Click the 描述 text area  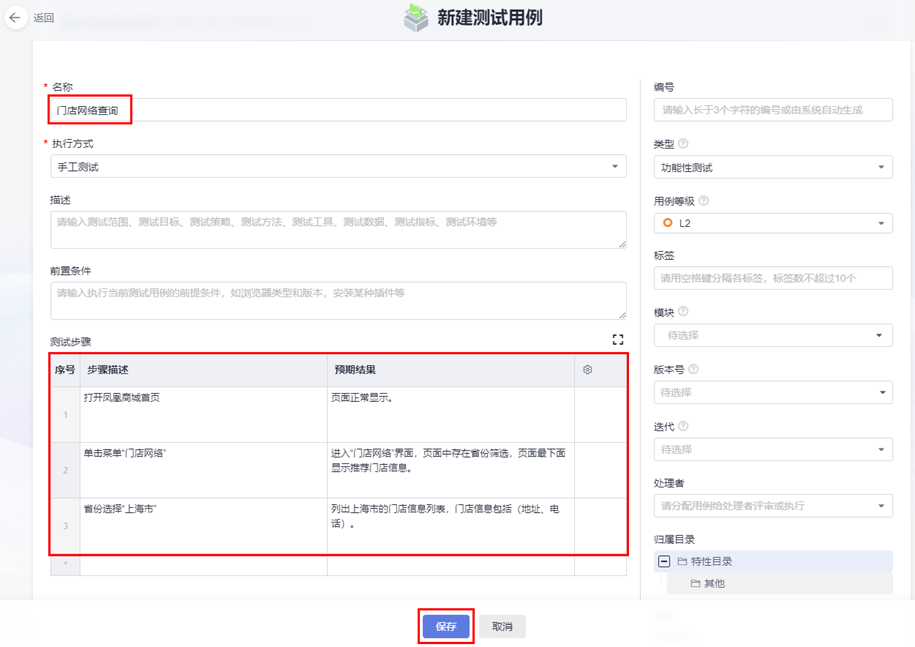[x=338, y=229]
